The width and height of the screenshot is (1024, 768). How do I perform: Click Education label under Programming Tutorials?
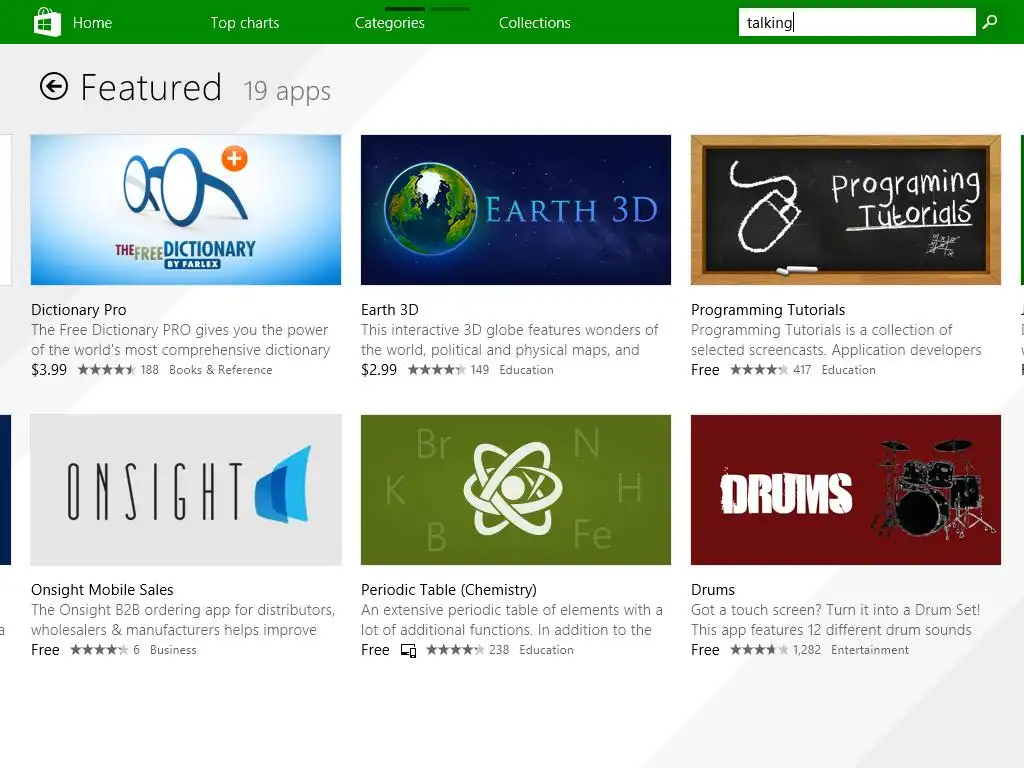(848, 370)
